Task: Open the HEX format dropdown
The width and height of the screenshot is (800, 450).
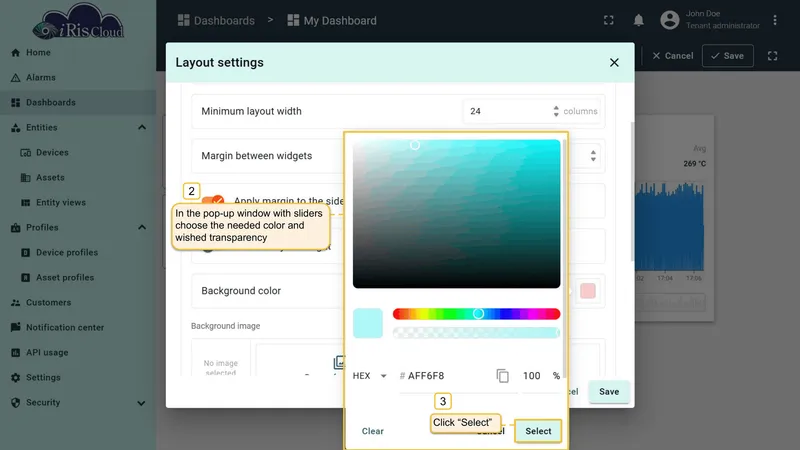Action: tap(369, 376)
